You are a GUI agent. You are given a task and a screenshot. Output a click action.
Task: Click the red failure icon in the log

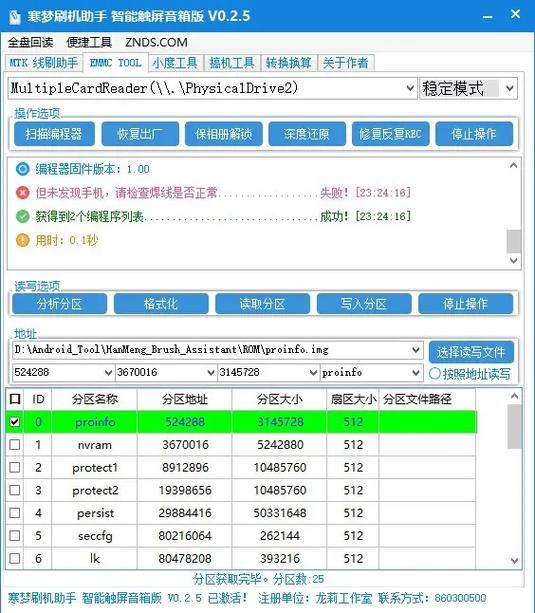click(x=22, y=193)
